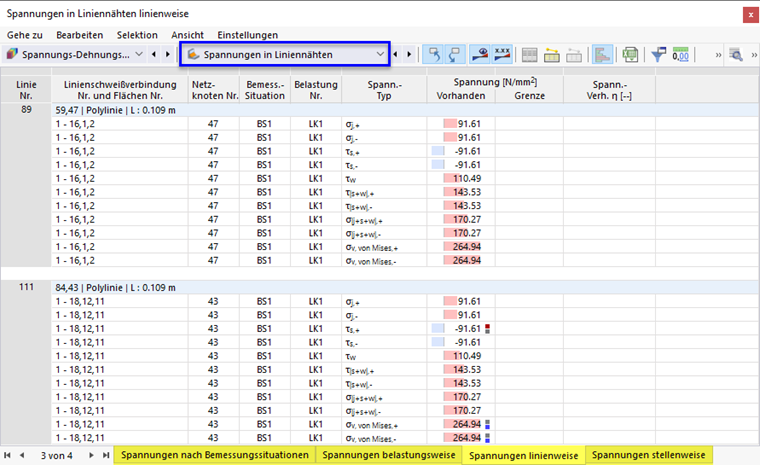Click the Linienschweißverbindung column header

pyautogui.click(x=120, y=90)
